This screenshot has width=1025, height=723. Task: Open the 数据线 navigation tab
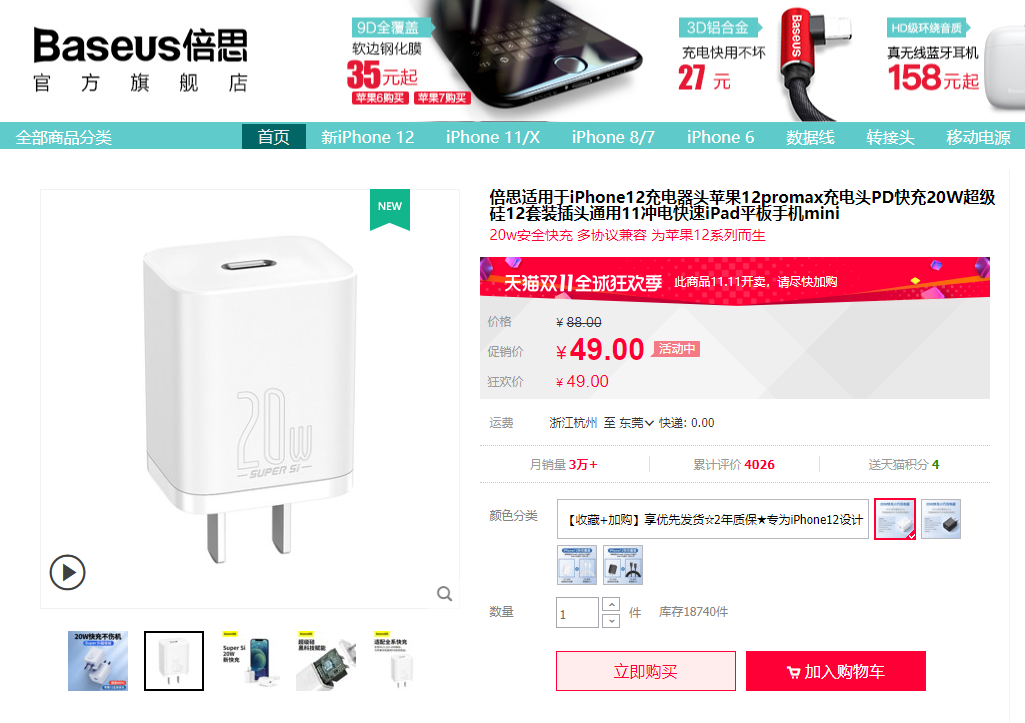(x=810, y=137)
